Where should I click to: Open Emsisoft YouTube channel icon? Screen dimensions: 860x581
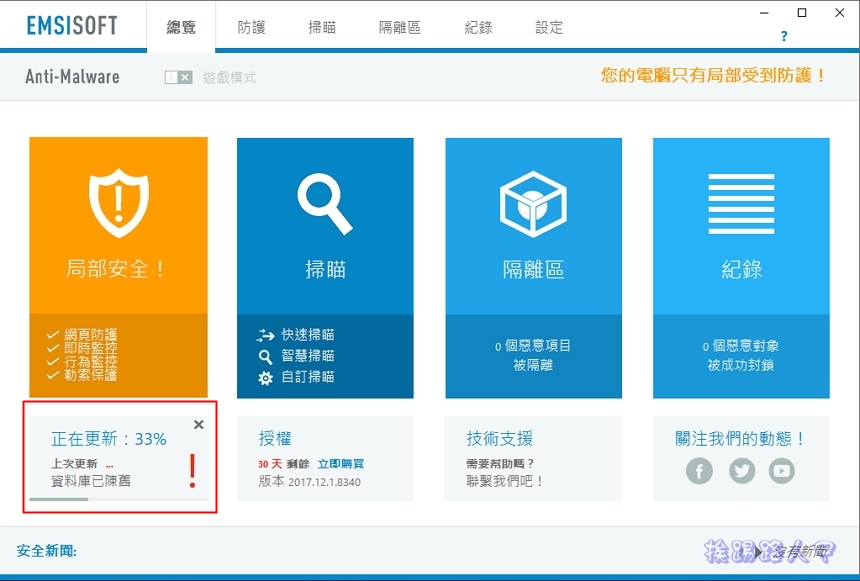(x=782, y=471)
